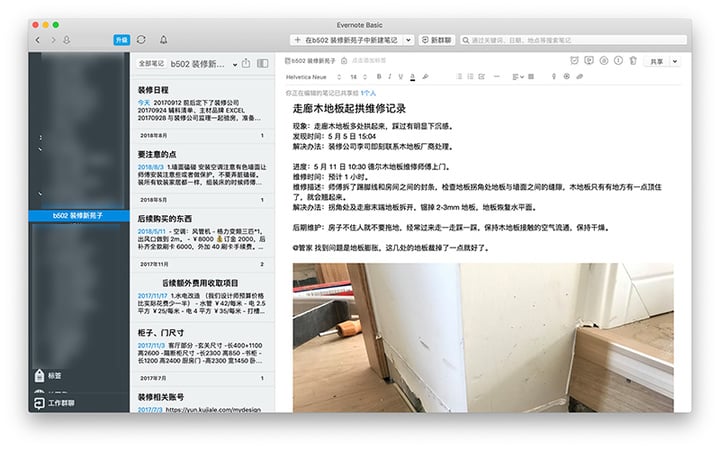The height and width of the screenshot is (450, 720).
Task: Toggle the highlighter tool
Action: click(x=426, y=77)
